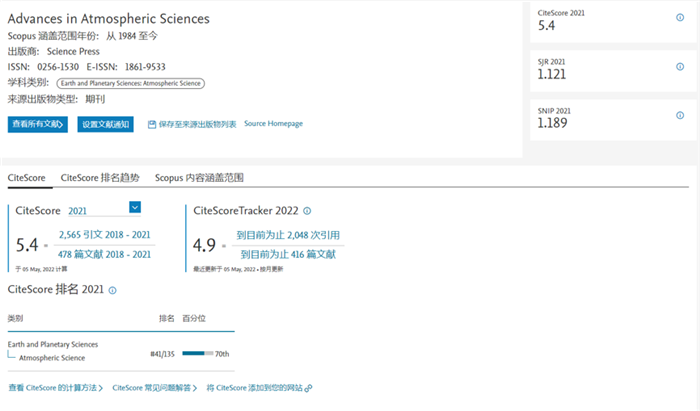Click the 70th percentile progress bar

[197, 353]
